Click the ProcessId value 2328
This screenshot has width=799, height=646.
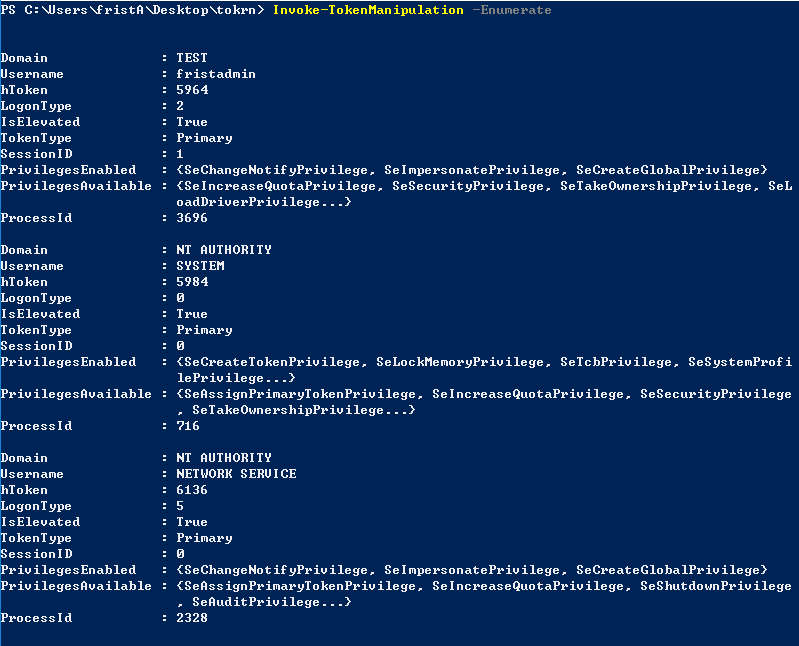(192, 617)
